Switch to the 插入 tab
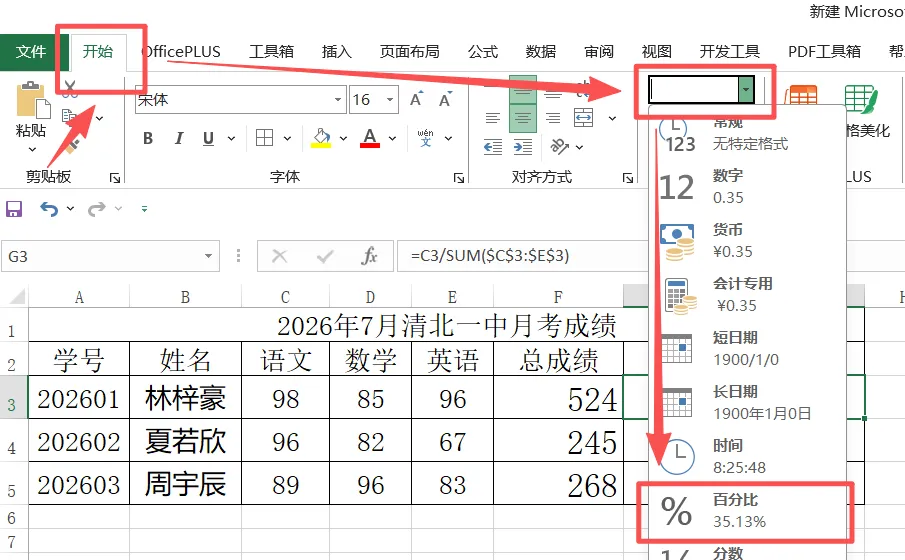Screen dimensions: 905x560 point(336,52)
